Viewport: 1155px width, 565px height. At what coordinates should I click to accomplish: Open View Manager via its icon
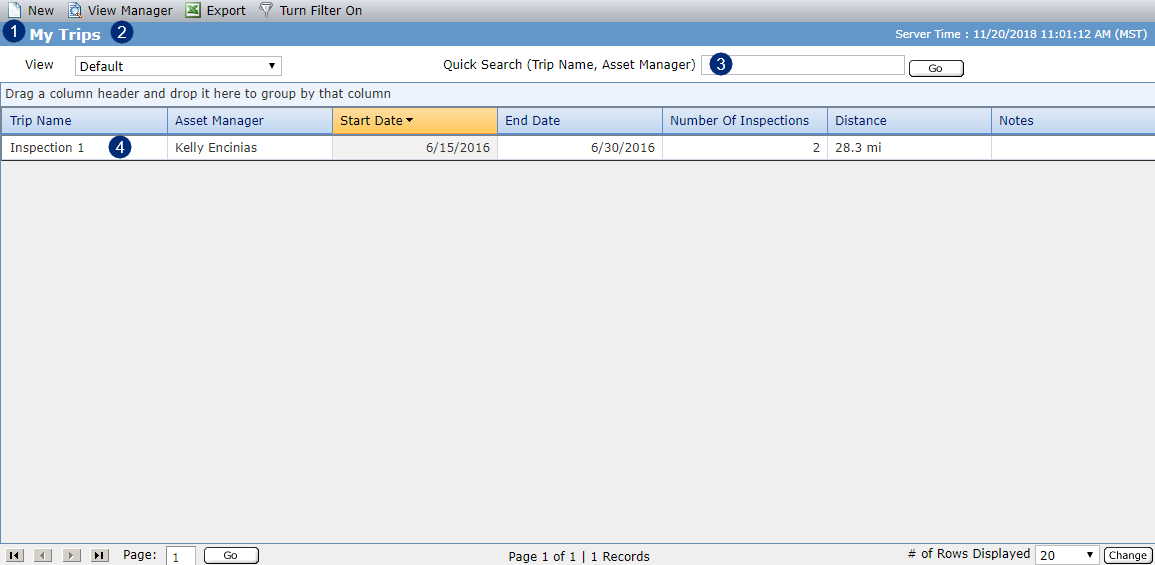[75, 10]
